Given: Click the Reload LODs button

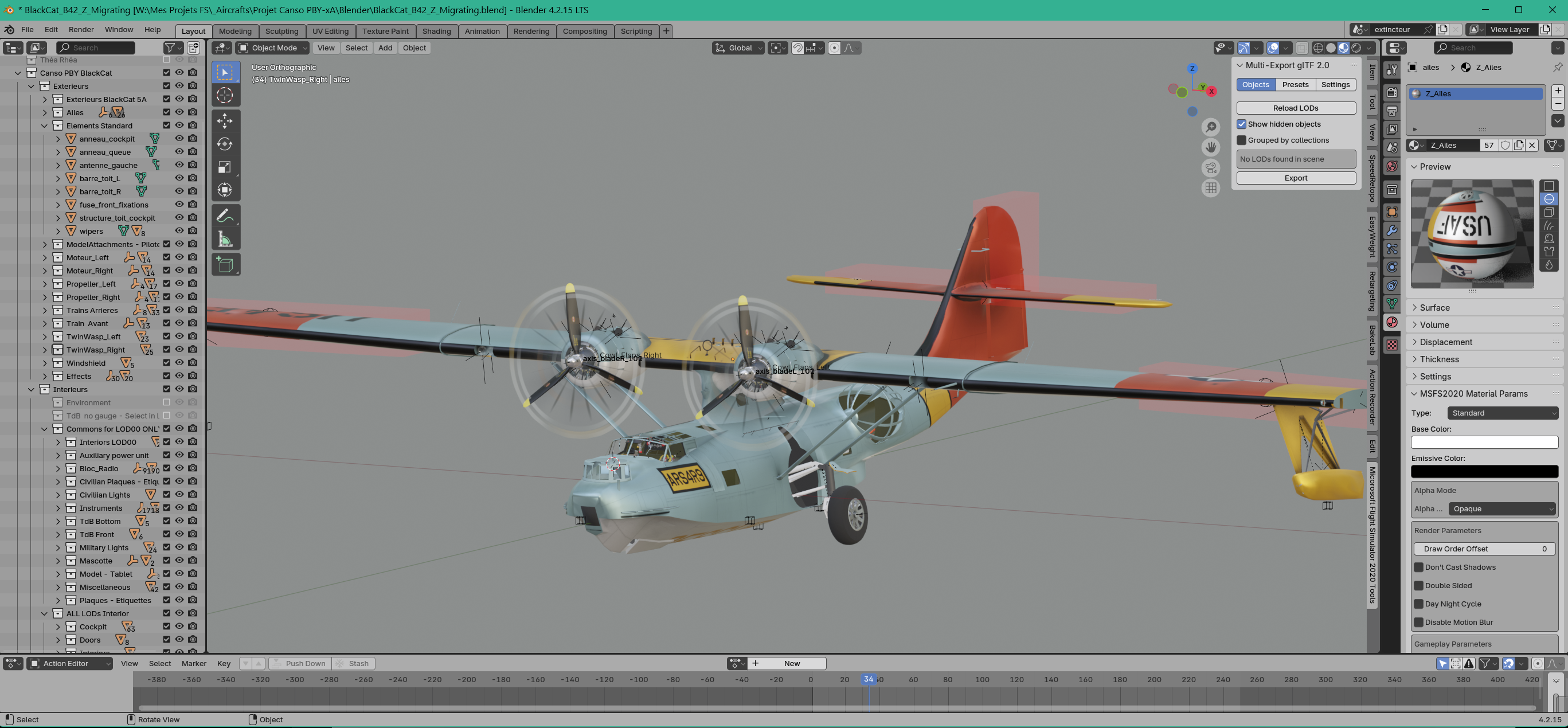Looking at the screenshot, I should 1295,108.
